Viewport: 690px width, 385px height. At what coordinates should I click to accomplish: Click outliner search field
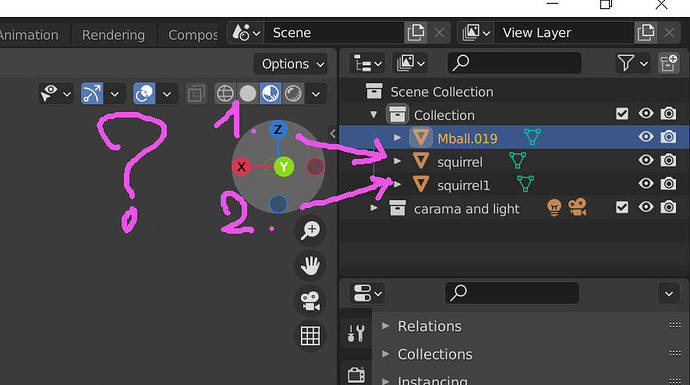point(514,63)
